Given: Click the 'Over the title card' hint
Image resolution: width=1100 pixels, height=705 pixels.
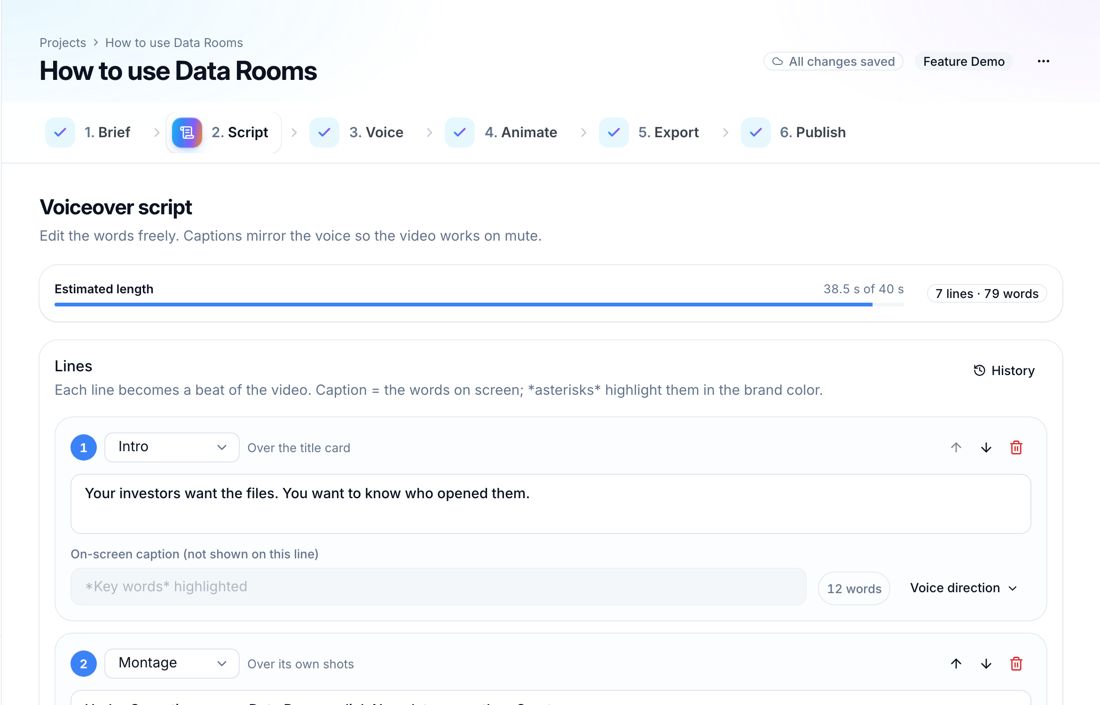Looking at the screenshot, I should pos(299,448).
